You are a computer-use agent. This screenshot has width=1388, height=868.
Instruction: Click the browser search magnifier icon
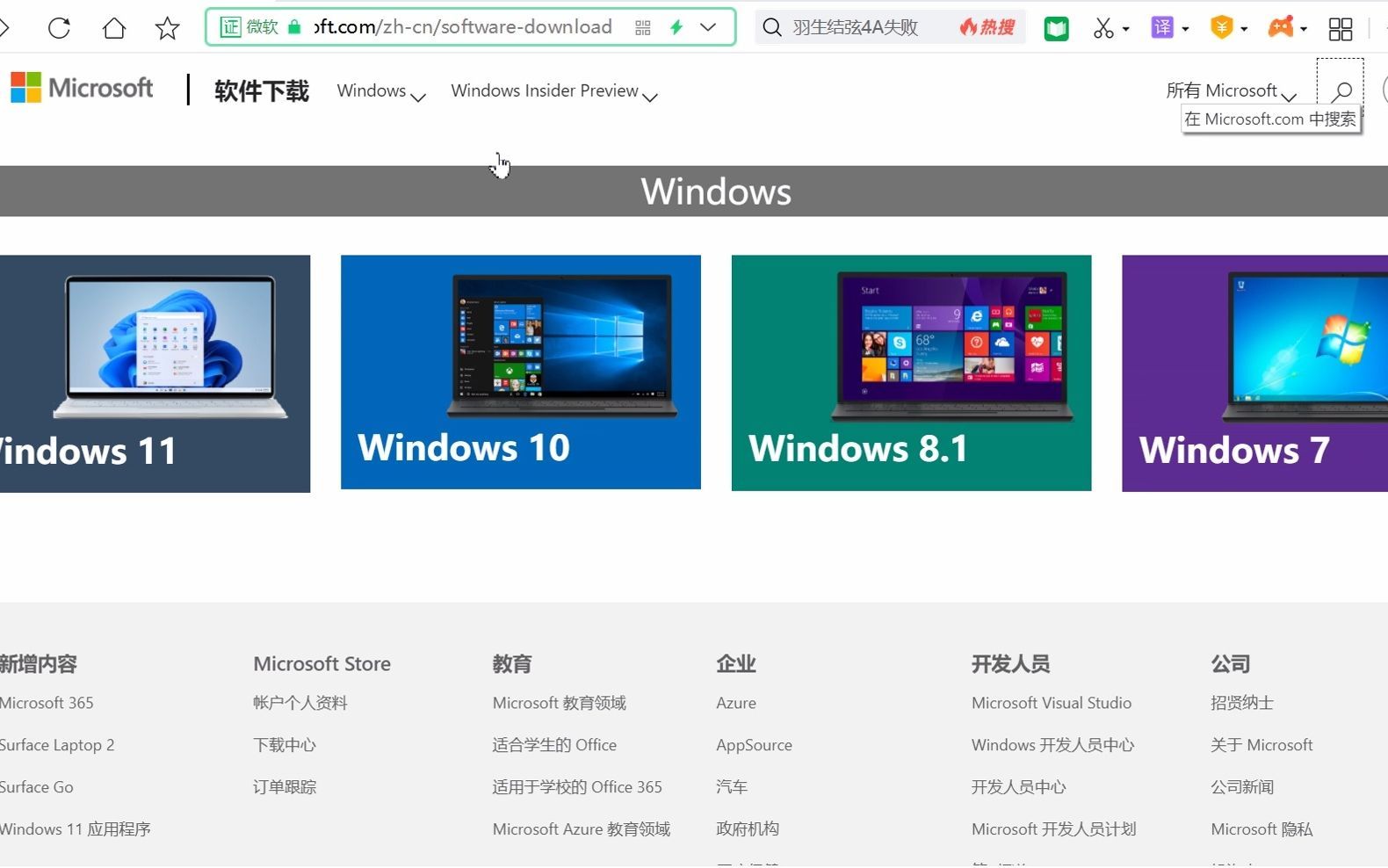point(772,28)
